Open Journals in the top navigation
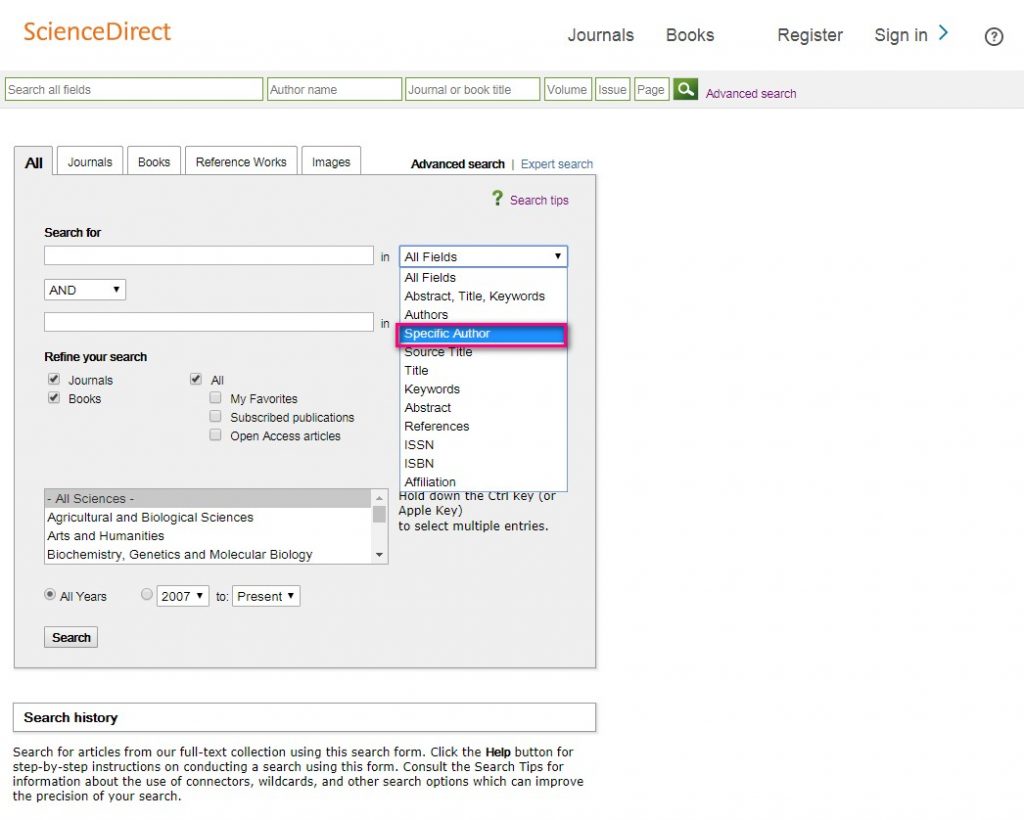Screen dimensions: 1024x820 coord(601,35)
